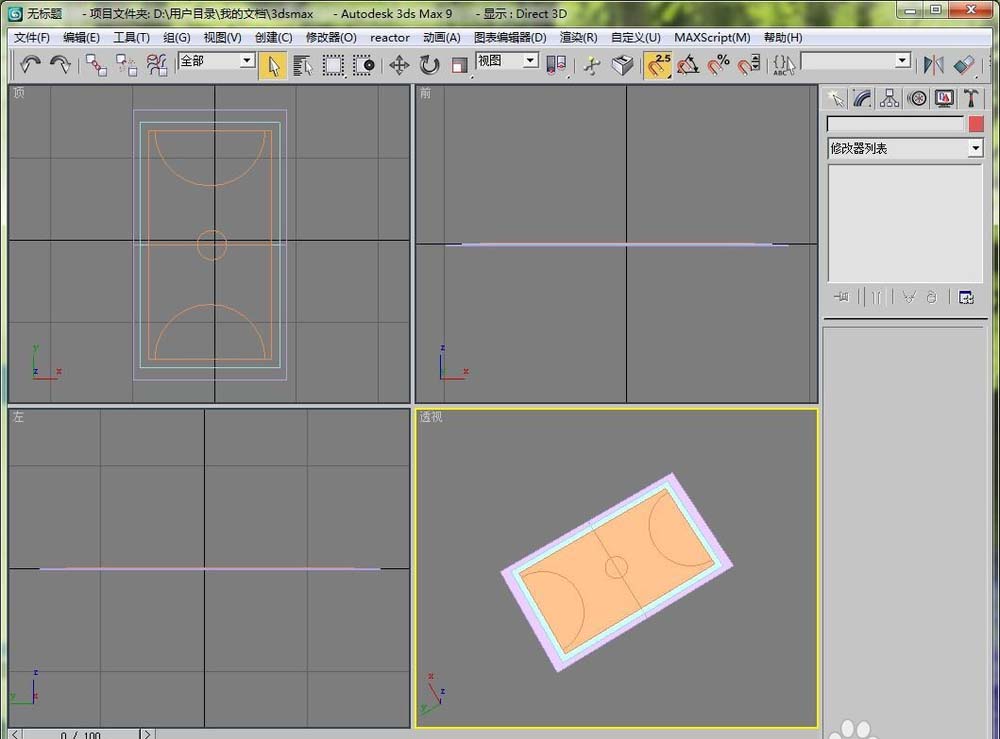Image resolution: width=1000 pixels, height=739 pixels.
Task: Switch to the Hierarchy command panel tab
Action: coord(889,98)
